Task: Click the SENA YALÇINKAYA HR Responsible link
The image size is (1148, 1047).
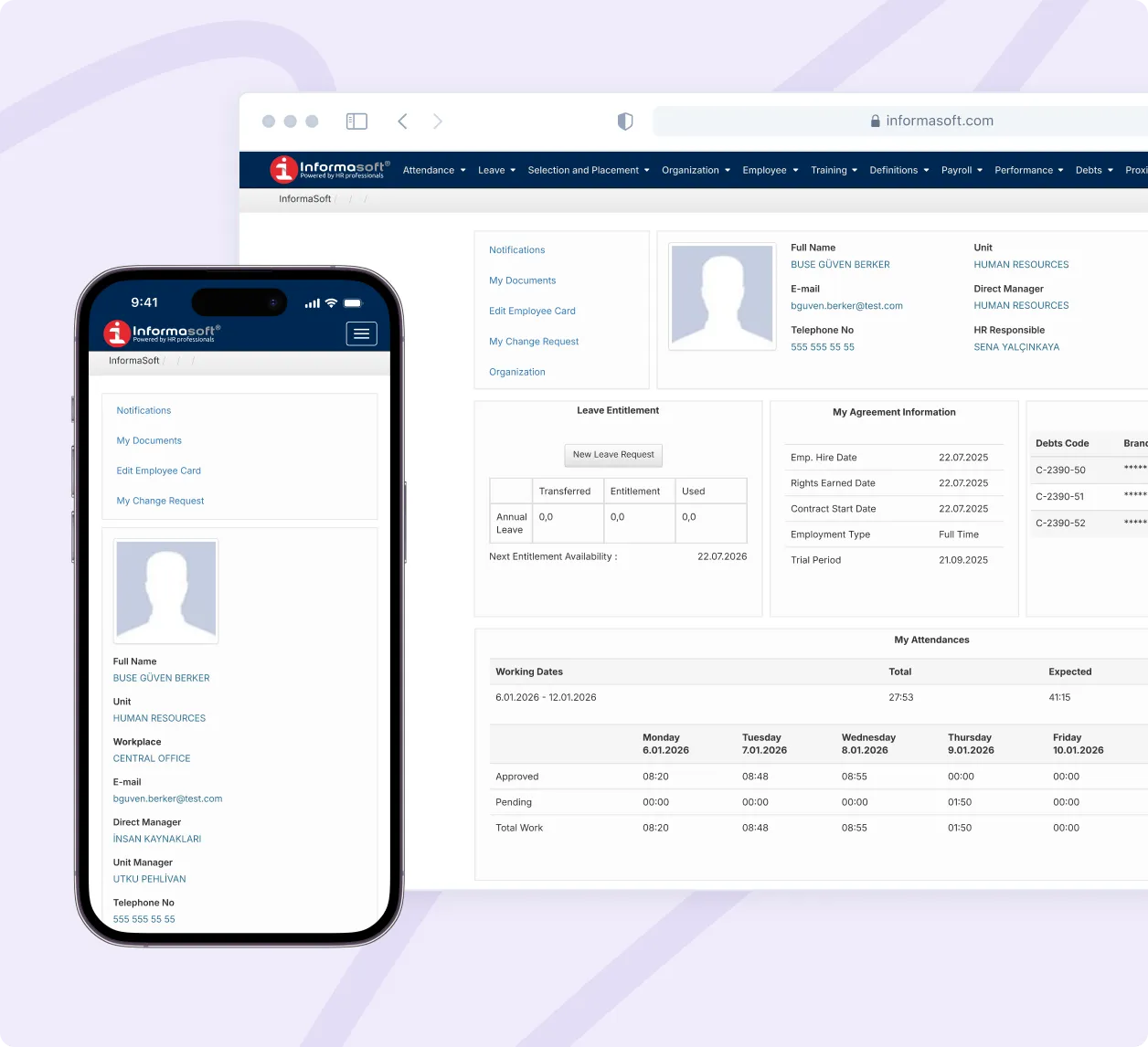Action: click(1015, 346)
